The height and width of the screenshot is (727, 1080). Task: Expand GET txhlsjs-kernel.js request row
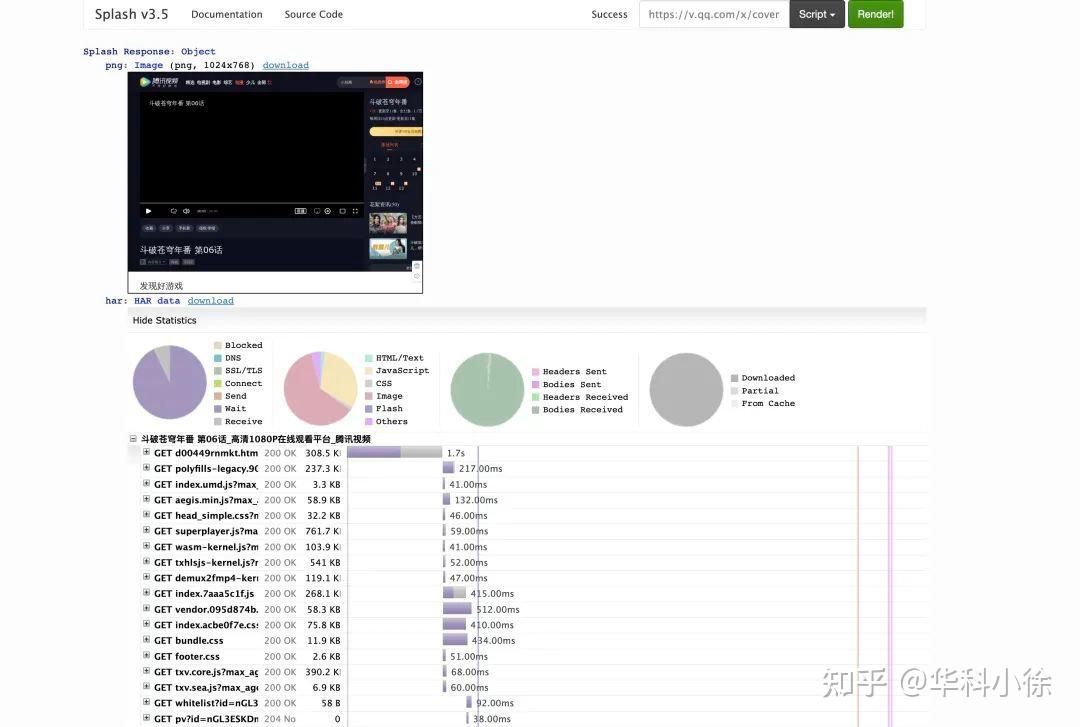tap(146, 562)
